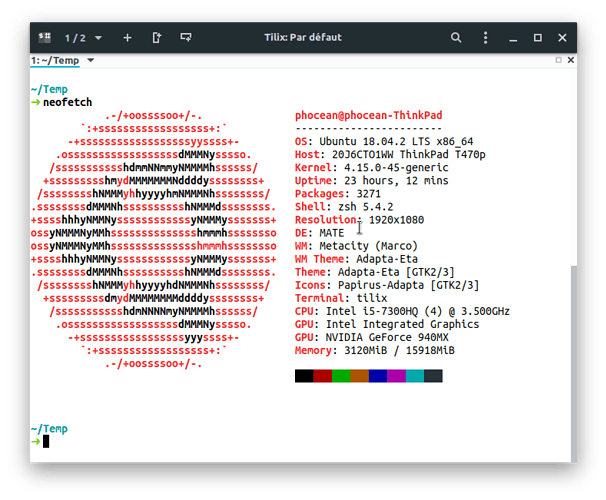Click the 'Papirus-Adapta [GTK2/3]' icons value

pyautogui.click(x=409, y=286)
